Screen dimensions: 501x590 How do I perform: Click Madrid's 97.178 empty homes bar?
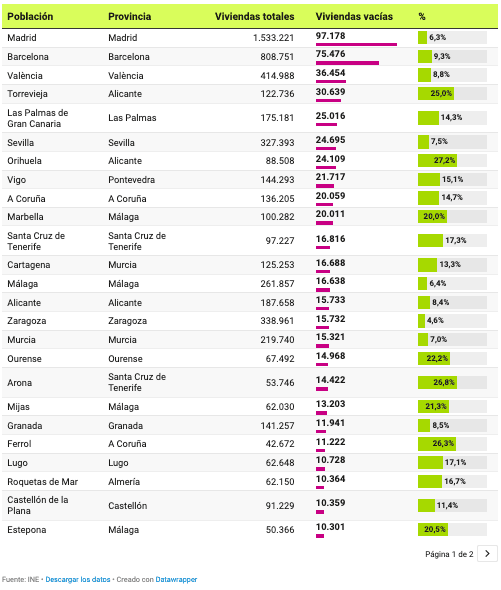[356, 44]
